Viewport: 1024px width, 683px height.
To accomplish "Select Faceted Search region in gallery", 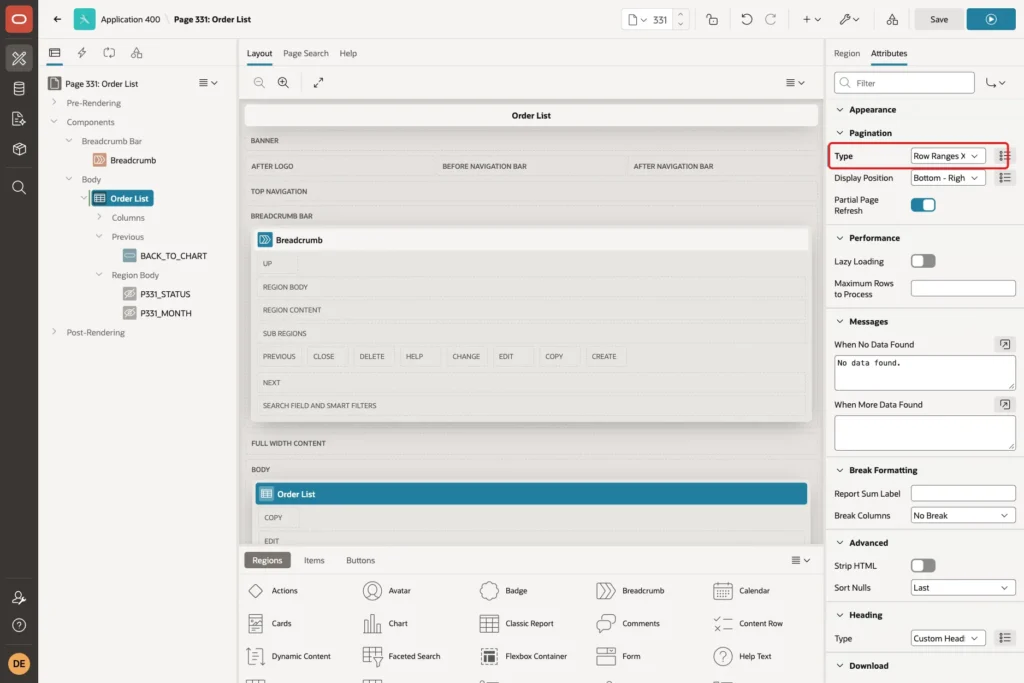I will pyautogui.click(x=401, y=656).
